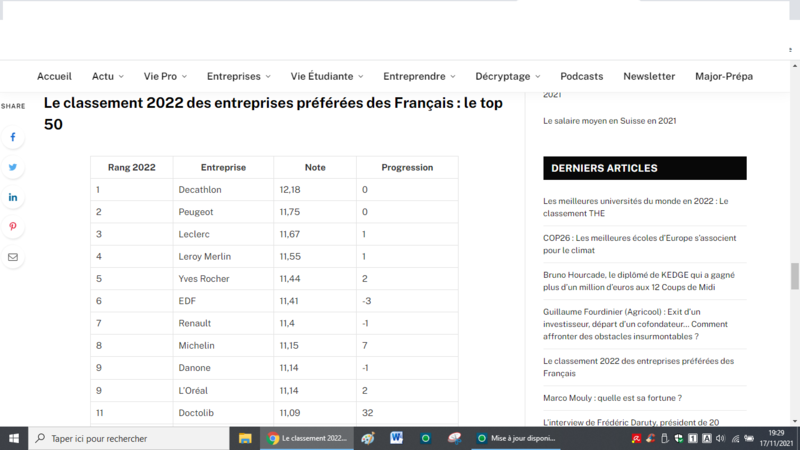
Task: Go to Podcasts page
Action: (582, 77)
